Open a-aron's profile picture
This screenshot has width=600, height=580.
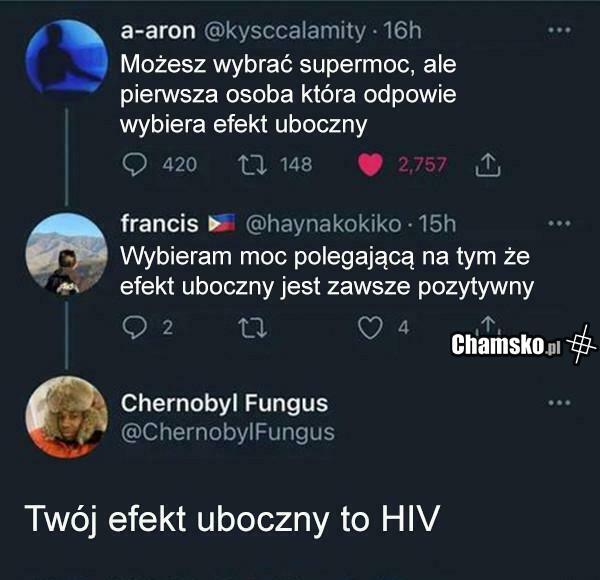pos(67,57)
